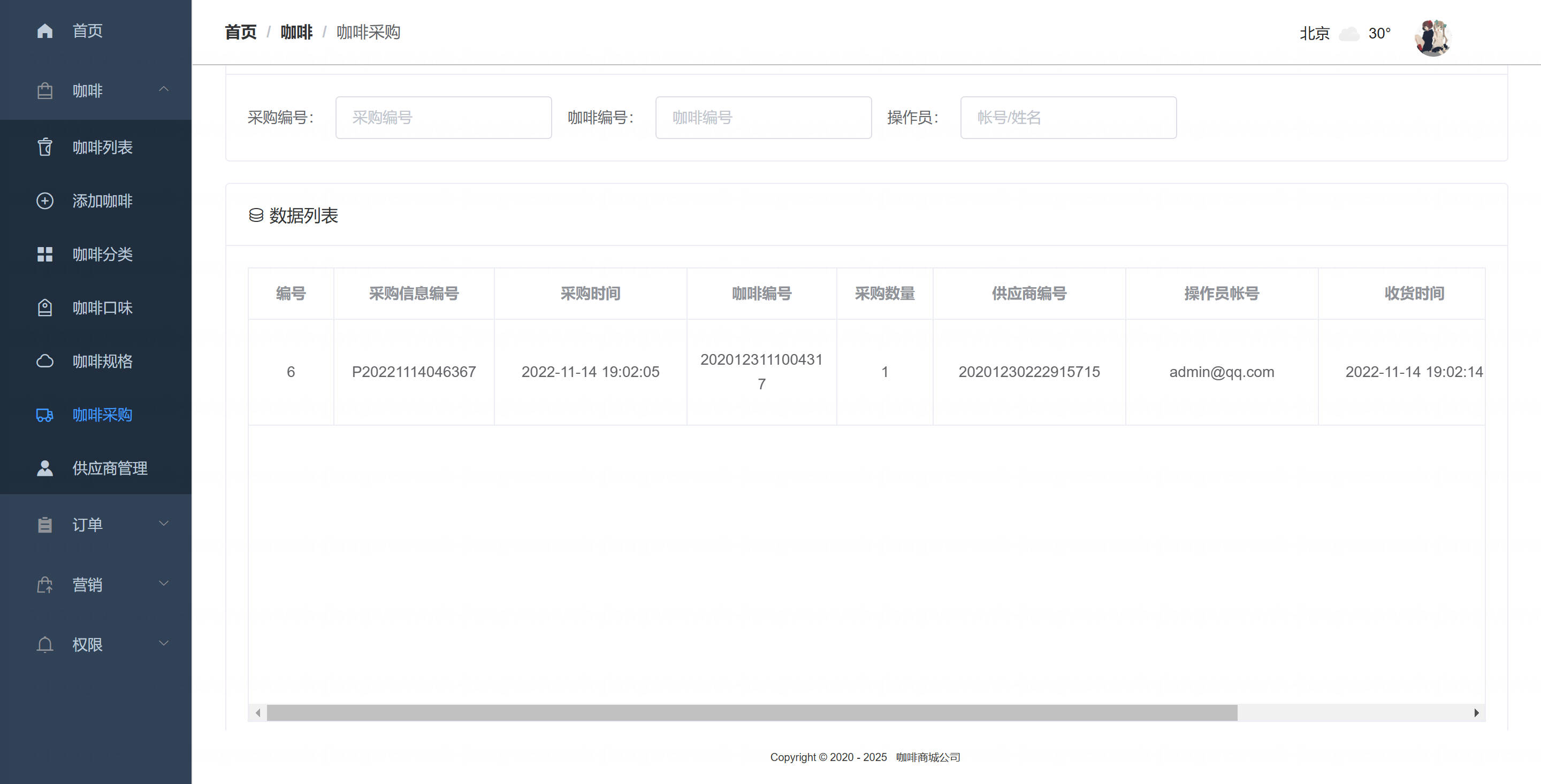Focus the 咖啡编号 input field
1541x784 pixels.
click(x=764, y=118)
